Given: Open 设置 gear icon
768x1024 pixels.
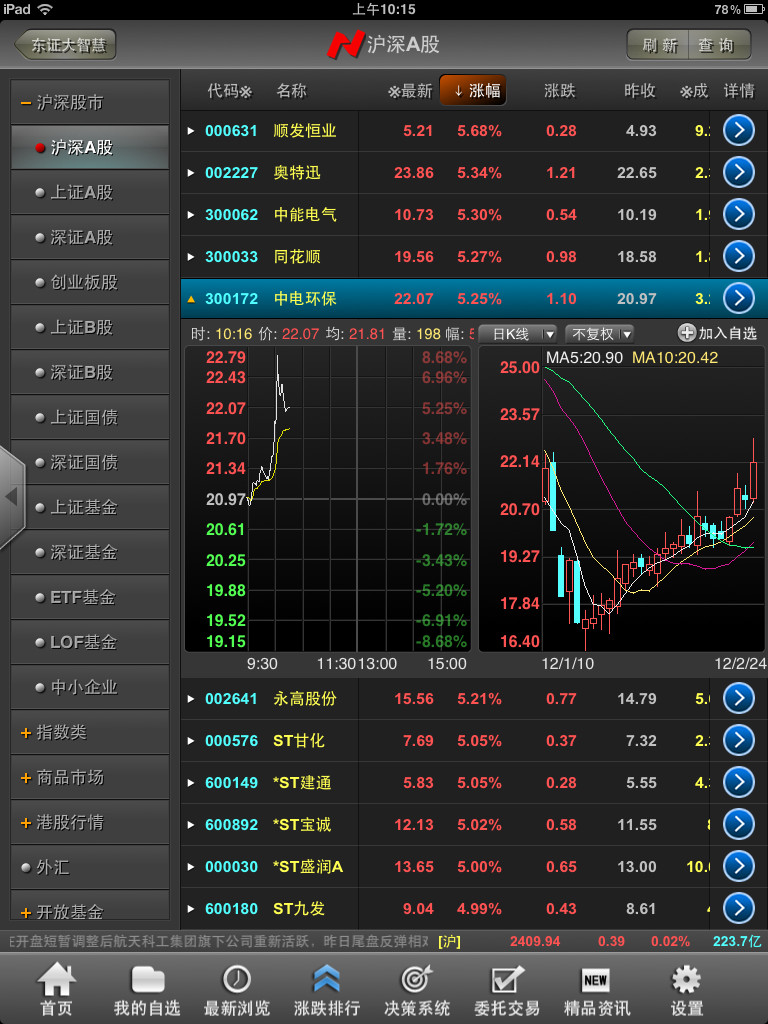Looking at the screenshot, I should point(686,989).
